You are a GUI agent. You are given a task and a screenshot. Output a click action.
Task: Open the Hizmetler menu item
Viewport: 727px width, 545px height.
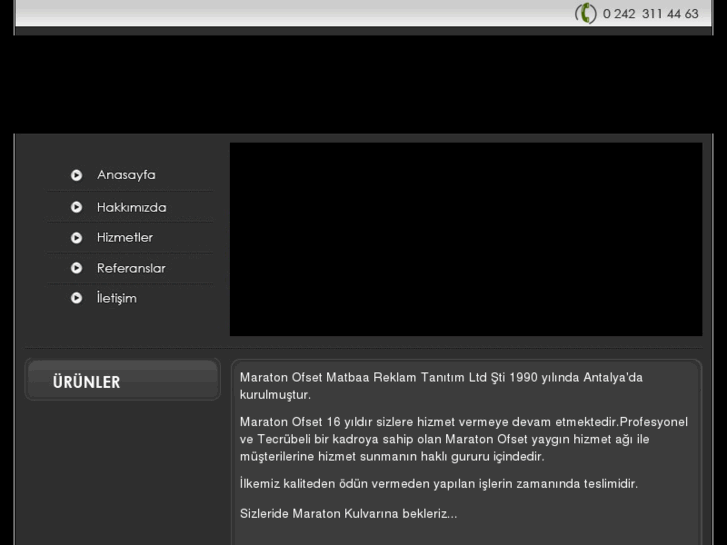point(125,237)
